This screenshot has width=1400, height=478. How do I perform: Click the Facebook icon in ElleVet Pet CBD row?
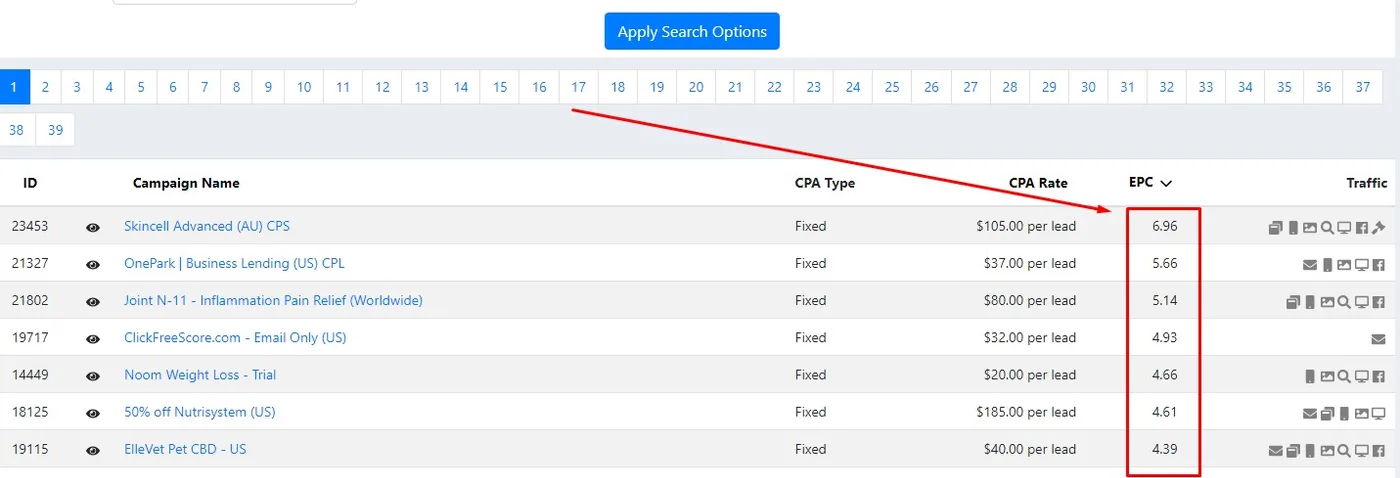(x=1378, y=450)
